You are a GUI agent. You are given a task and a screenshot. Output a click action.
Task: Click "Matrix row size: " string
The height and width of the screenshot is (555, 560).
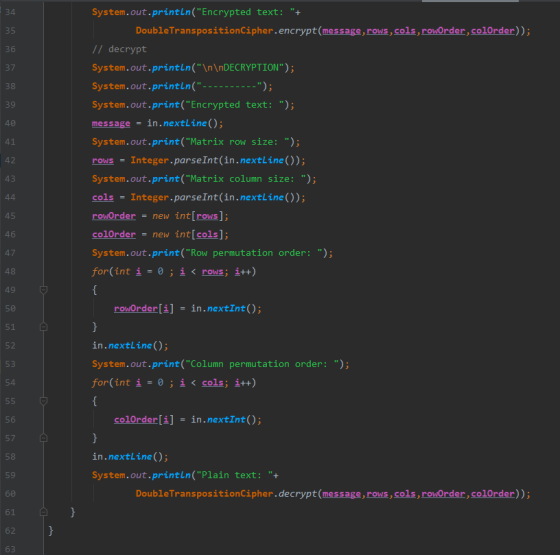237,142
